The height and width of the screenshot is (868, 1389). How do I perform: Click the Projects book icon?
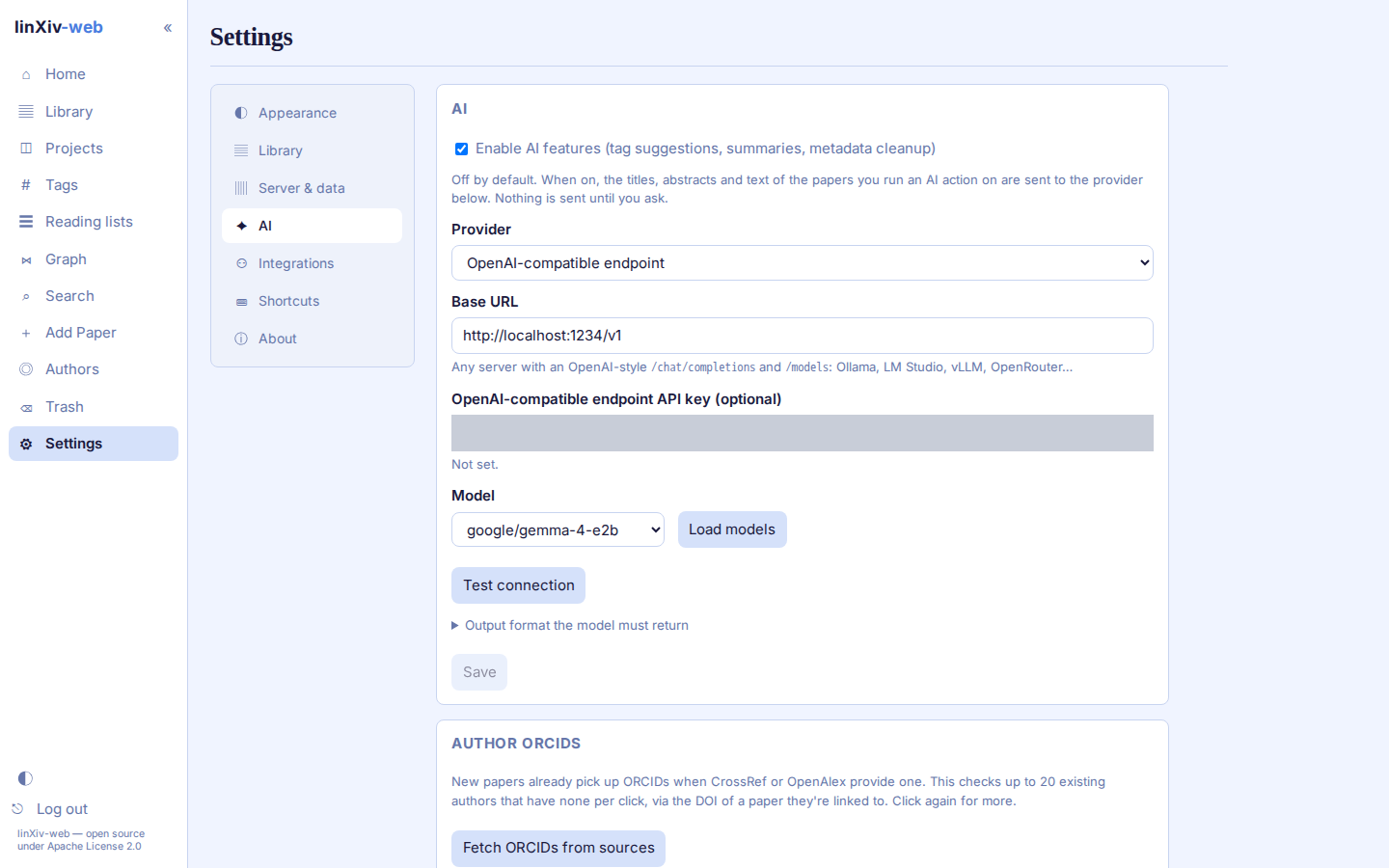click(x=26, y=149)
